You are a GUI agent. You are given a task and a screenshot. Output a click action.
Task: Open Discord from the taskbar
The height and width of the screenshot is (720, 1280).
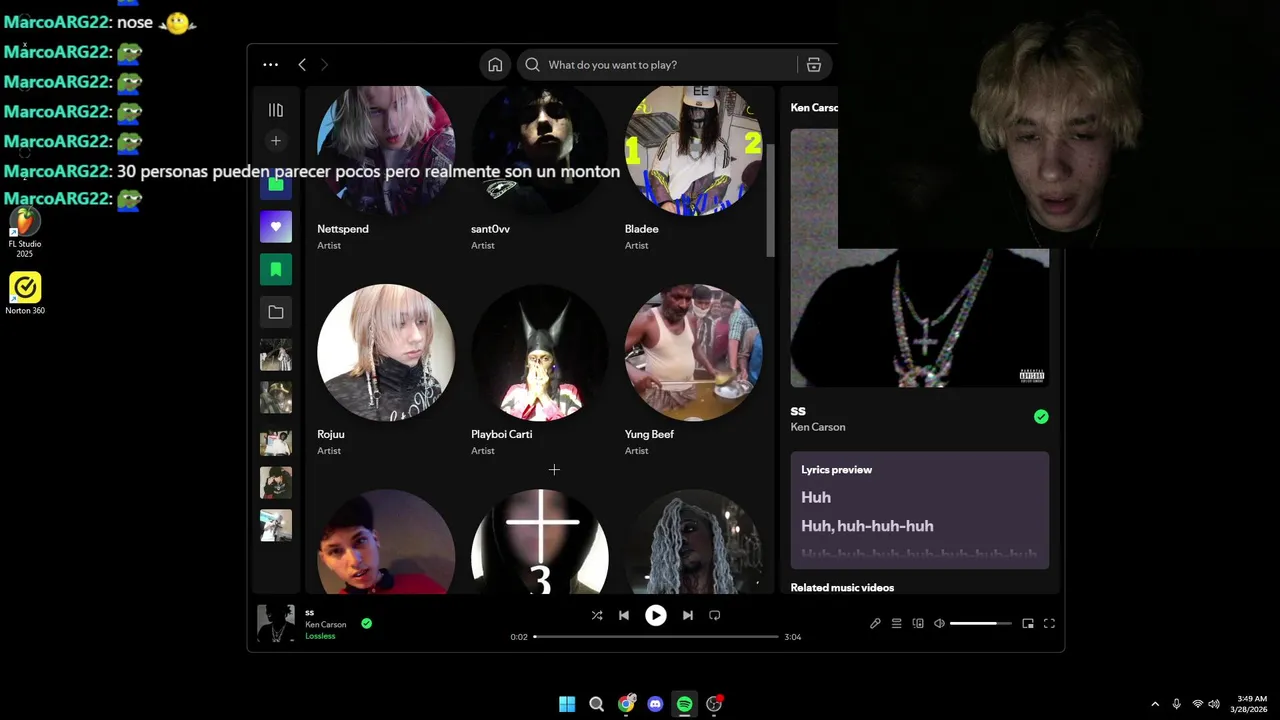(655, 704)
